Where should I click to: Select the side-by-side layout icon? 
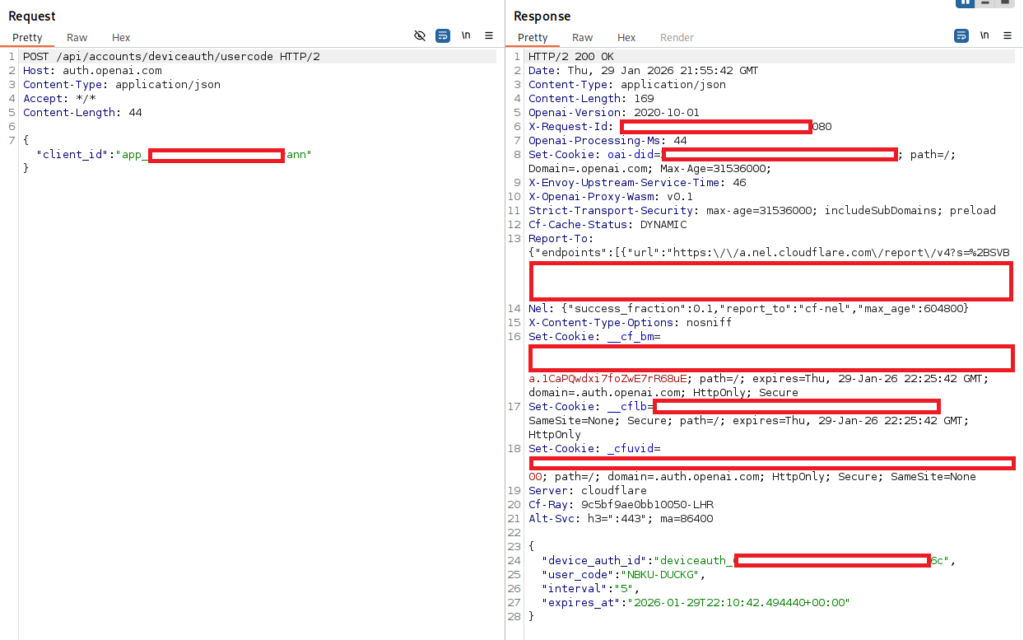(966, 3)
